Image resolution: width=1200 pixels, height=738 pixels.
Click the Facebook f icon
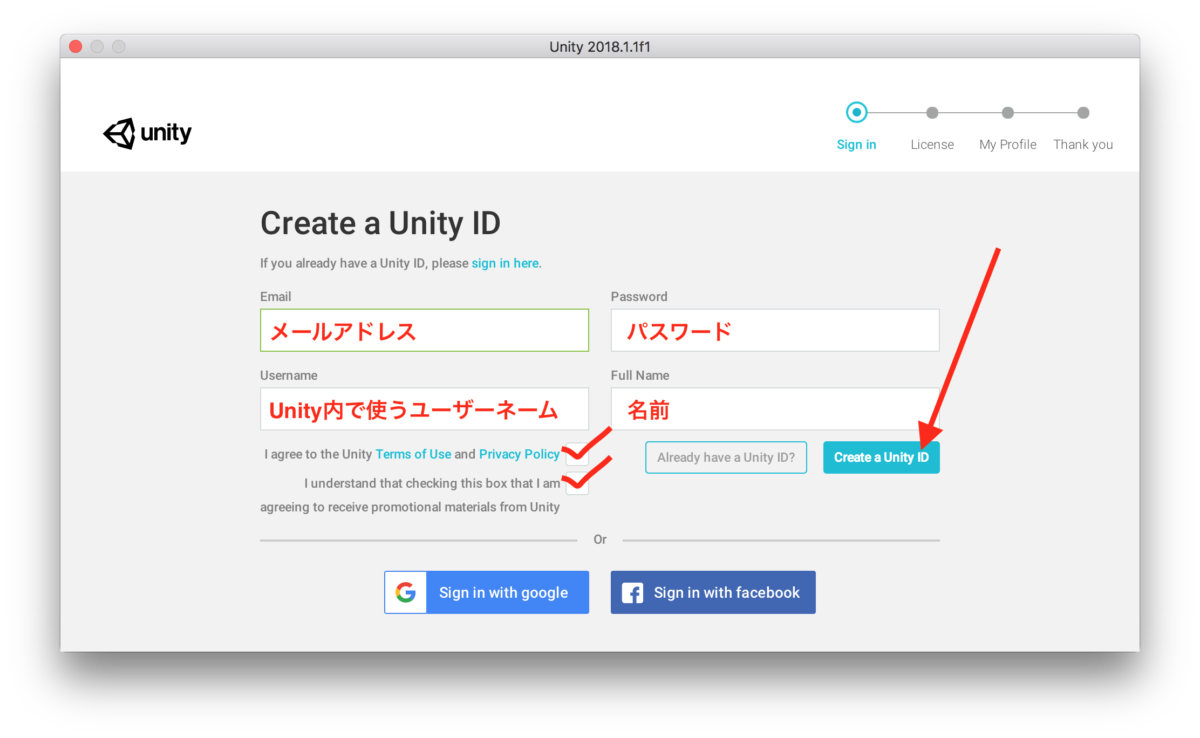pos(632,593)
